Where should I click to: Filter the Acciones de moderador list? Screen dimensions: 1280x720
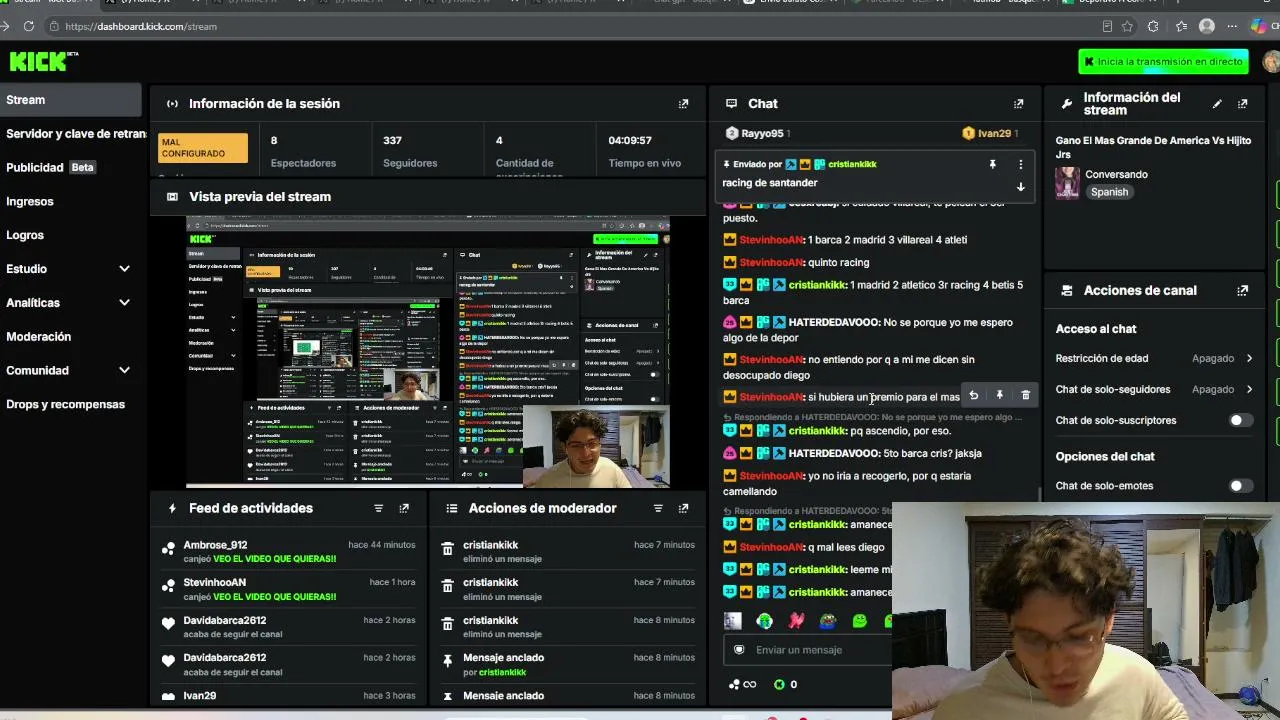(657, 508)
